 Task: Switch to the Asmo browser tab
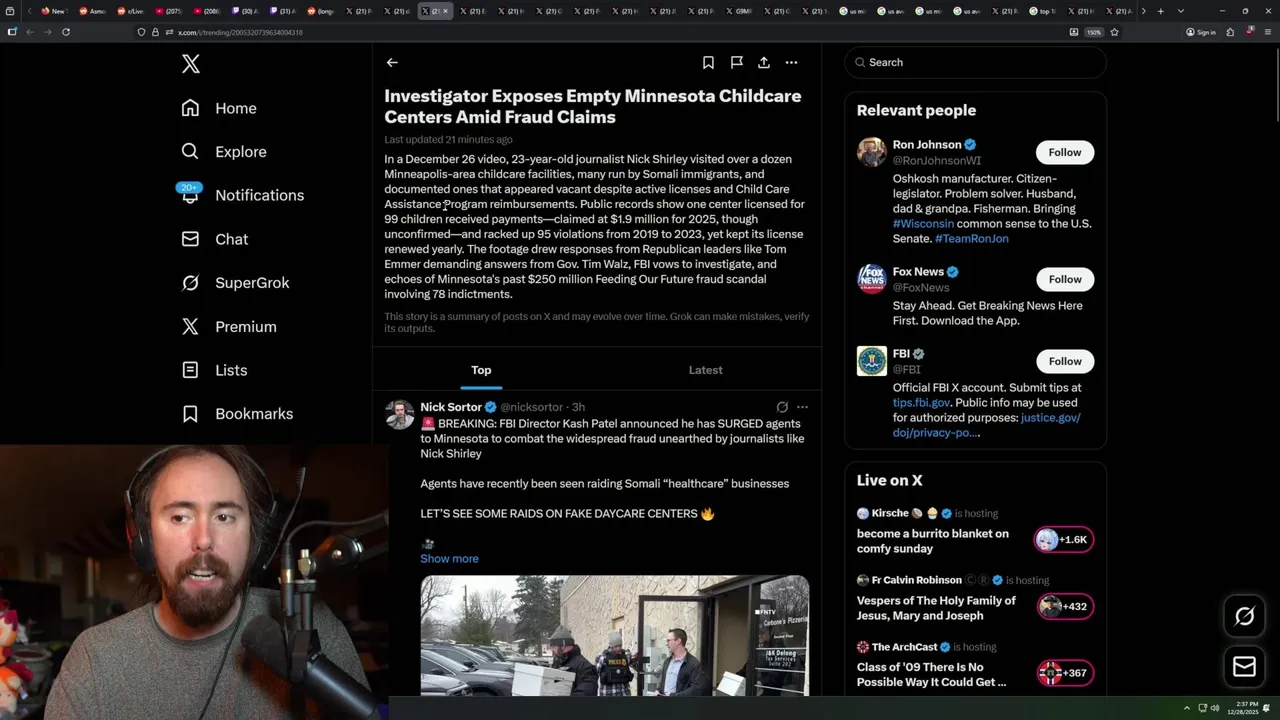[93, 11]
